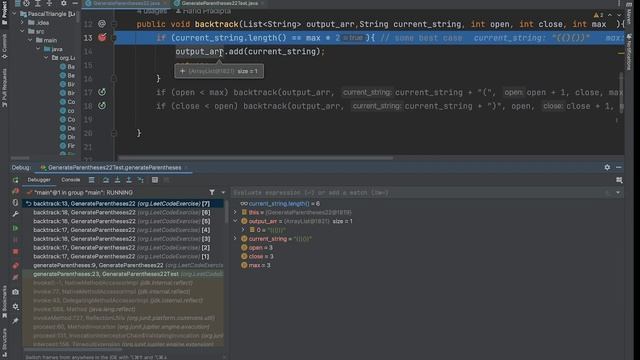Collapse the code fold on line 12
Viewport: 640px width, 360px height.
pyautogui.click(x=114, y=24)
